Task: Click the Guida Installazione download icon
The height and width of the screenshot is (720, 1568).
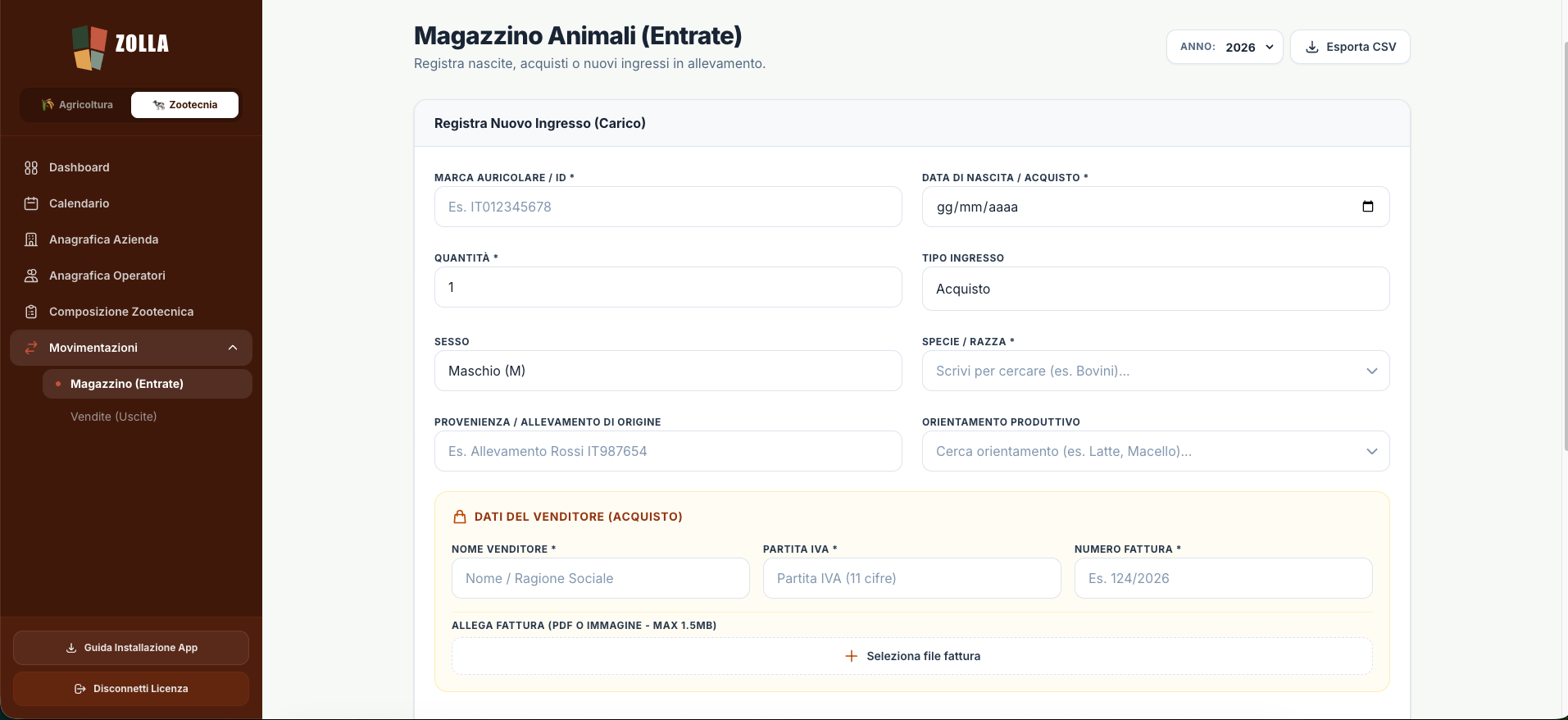Action: 71,648
